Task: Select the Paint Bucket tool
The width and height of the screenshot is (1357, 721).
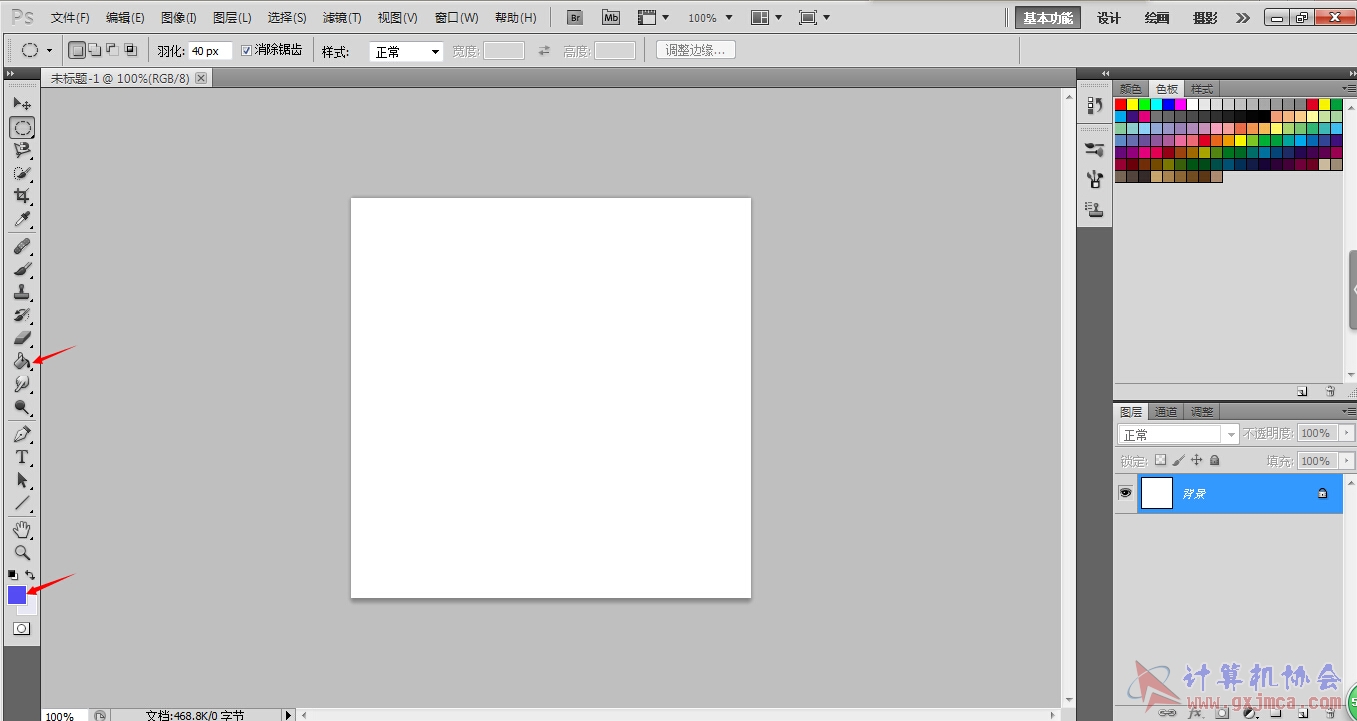Action: tap(22, 361)
